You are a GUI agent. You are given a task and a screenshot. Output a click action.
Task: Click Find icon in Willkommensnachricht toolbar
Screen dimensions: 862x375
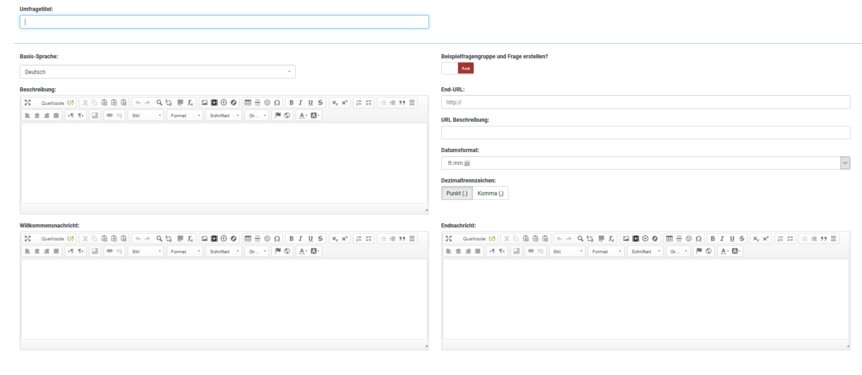pos(159,239)
